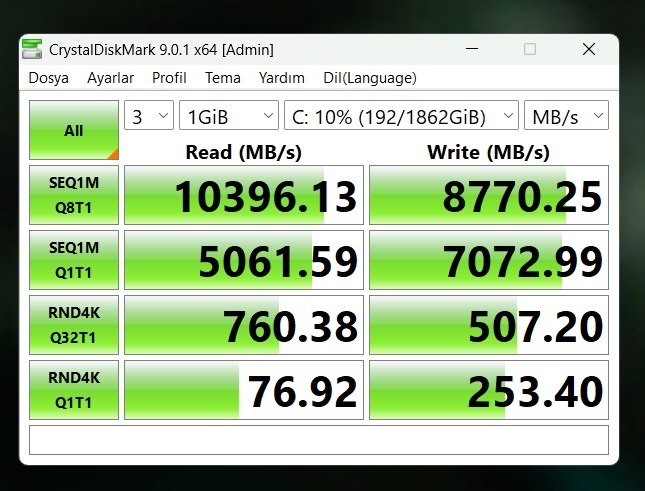Open the Dil(Language) menu

(x=370, y=78)
